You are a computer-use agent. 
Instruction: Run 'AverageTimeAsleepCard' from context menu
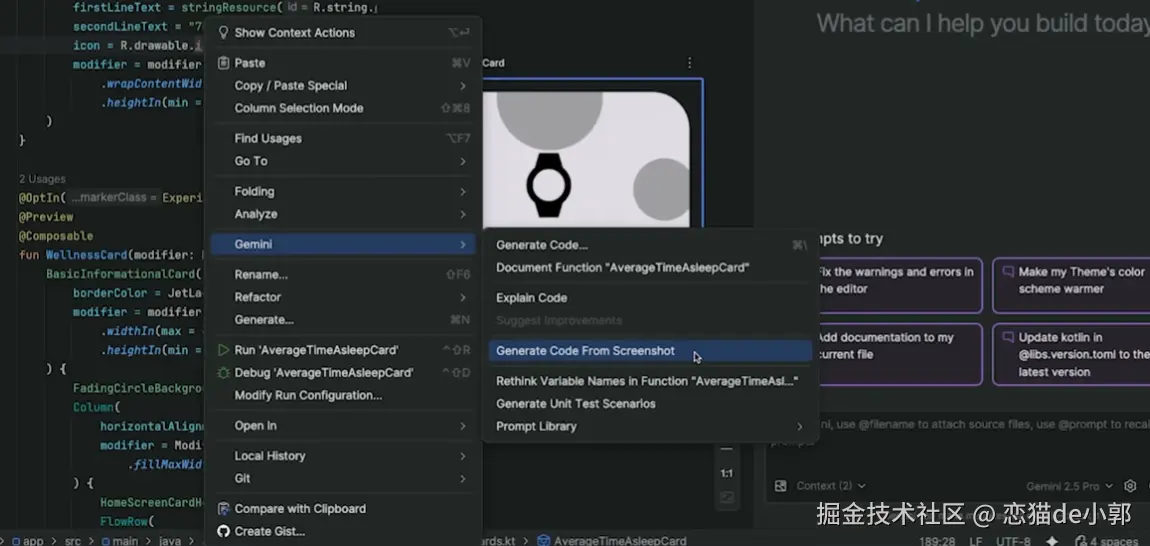pyautogui.click(x=343, y=350)
